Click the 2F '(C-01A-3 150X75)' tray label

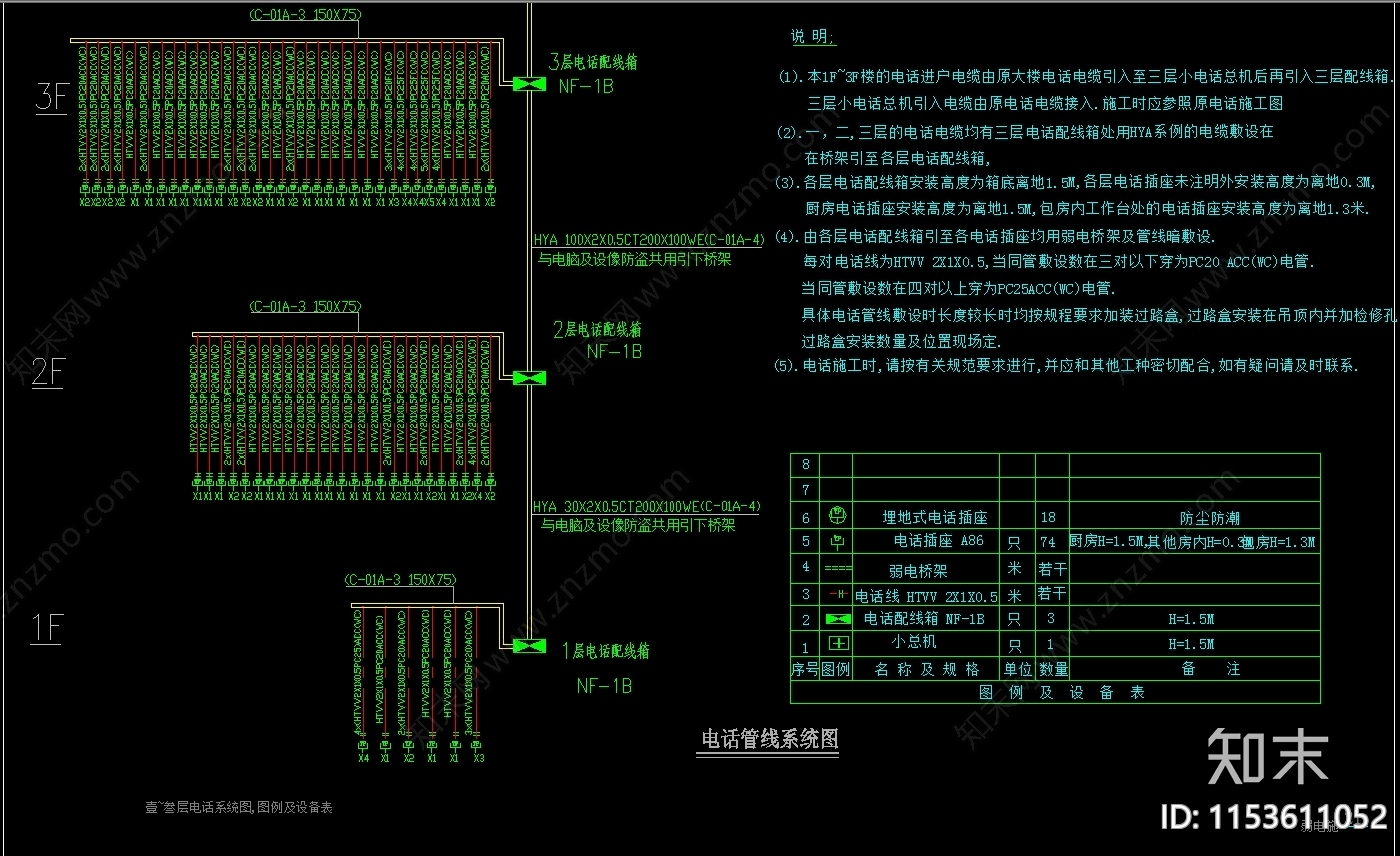click(x=305, y=307)
